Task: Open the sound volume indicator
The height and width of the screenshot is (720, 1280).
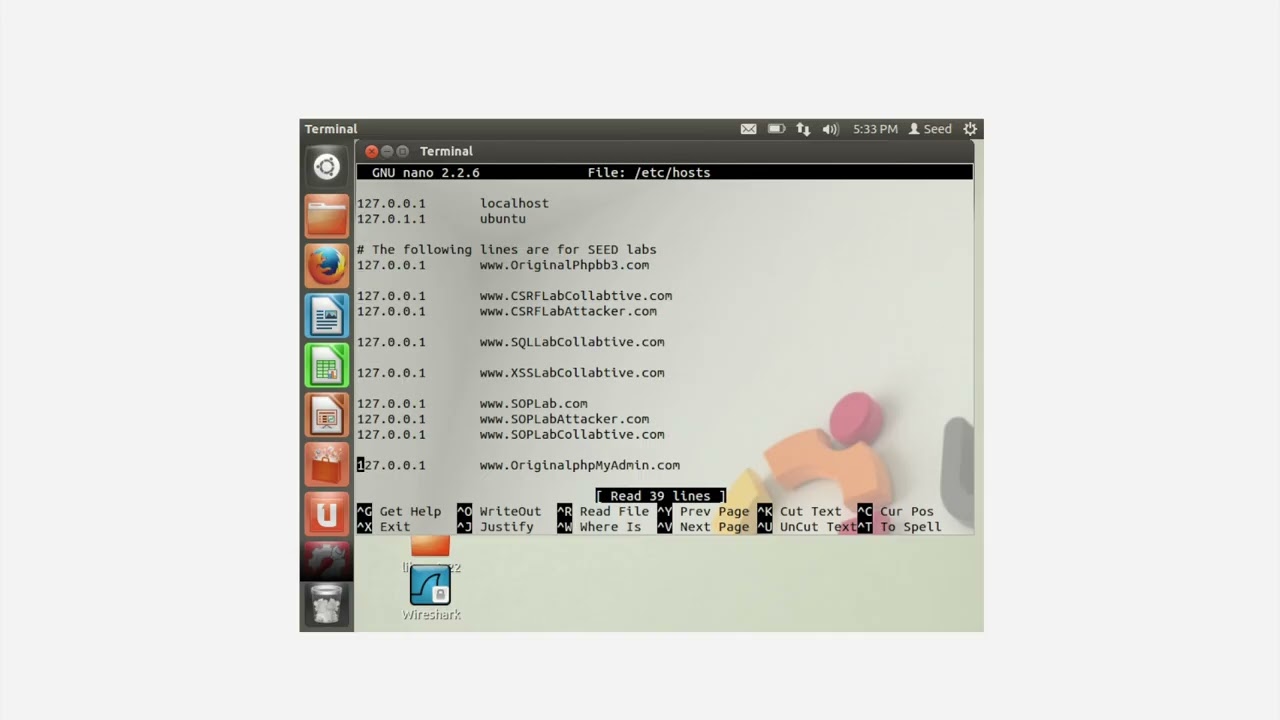Action: click(830, 129)
